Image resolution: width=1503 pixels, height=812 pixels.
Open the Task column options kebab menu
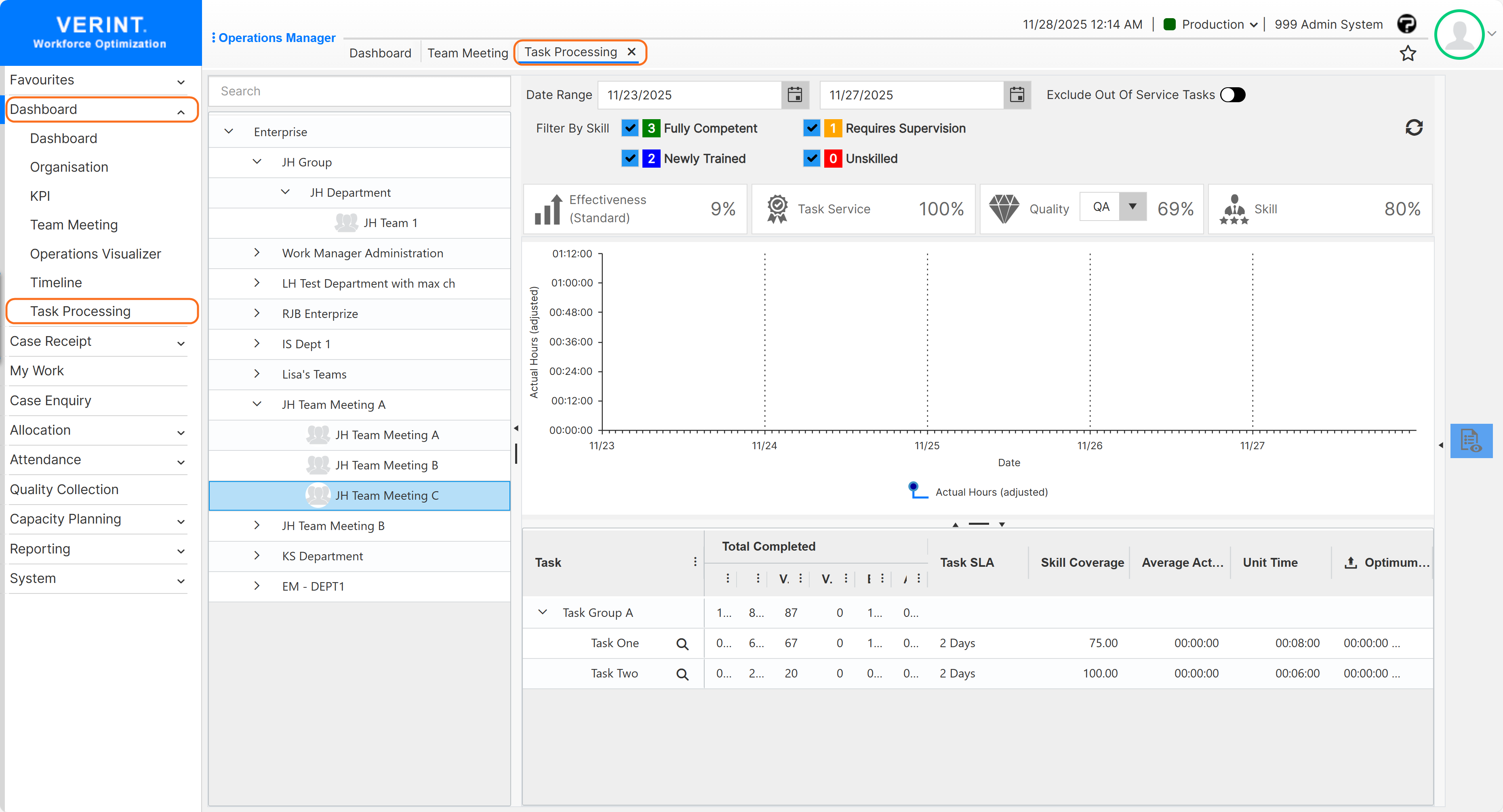pyautogui.click(x=695, y=562)
